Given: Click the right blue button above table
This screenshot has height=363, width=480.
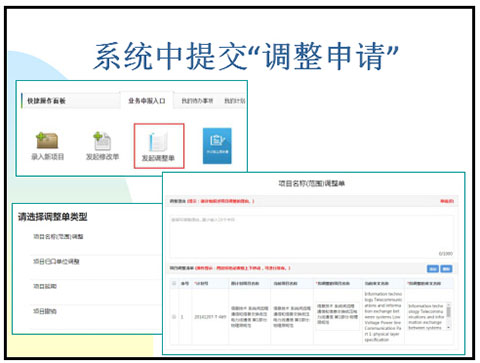Looking at the screenshot, I should (x=446, y=269).
